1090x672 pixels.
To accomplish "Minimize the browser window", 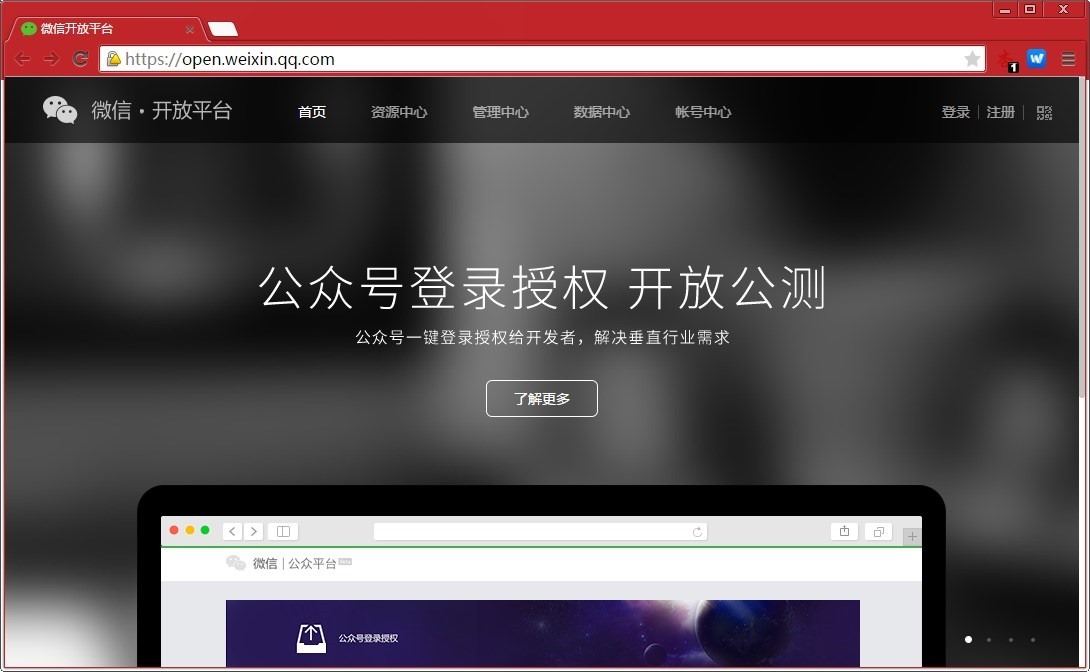I will point(1004,10).
